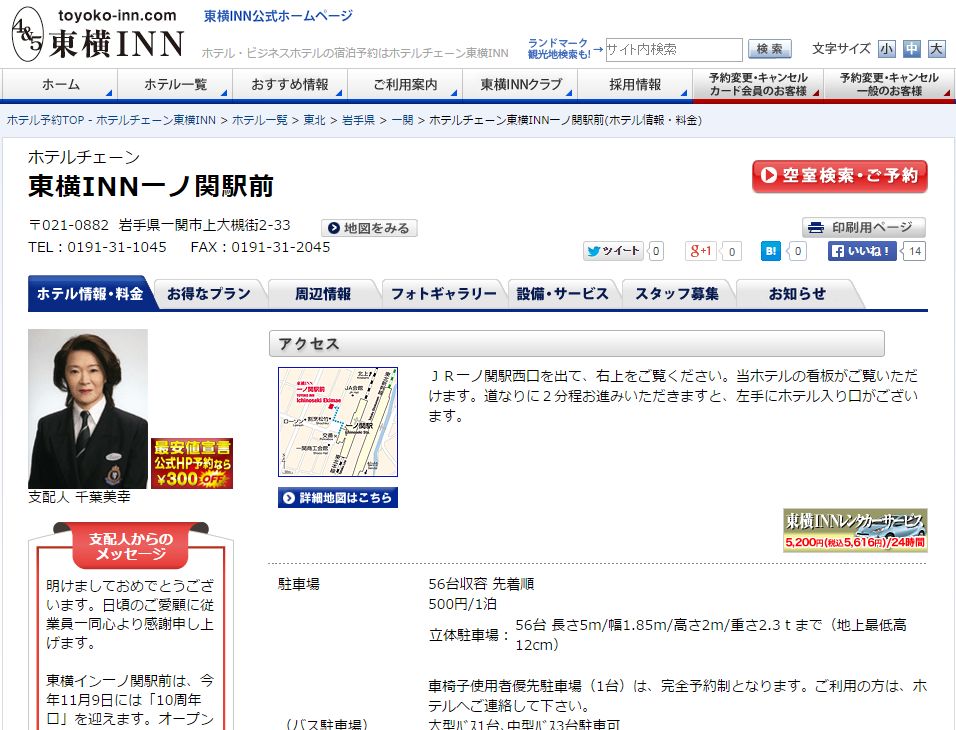
Task: Switch to the 設備・サービス tab
Action: point(562,294)
